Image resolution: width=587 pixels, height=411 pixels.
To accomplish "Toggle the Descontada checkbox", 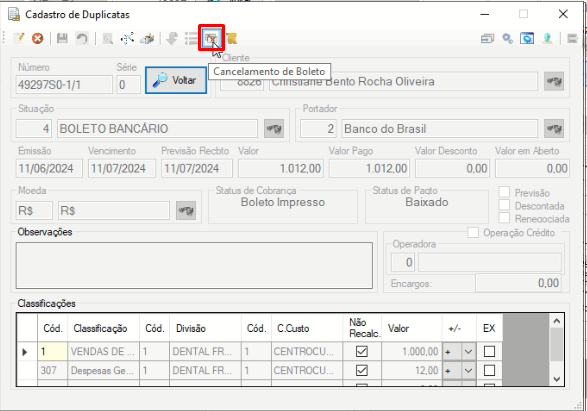I will tap(504, 205).
